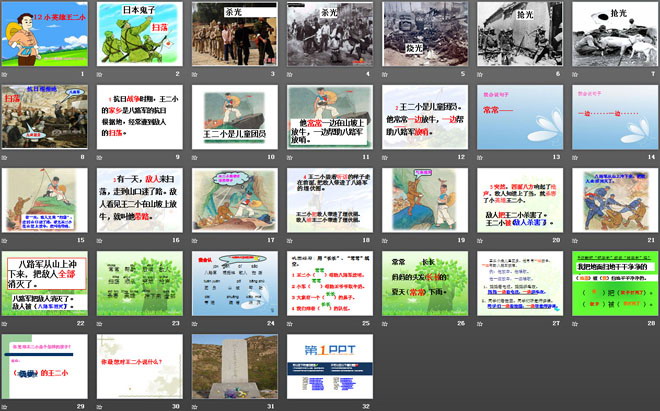Select slide 13 showing 常常——
Viewport: 660px width, 411px height.
tap(520, 117)
